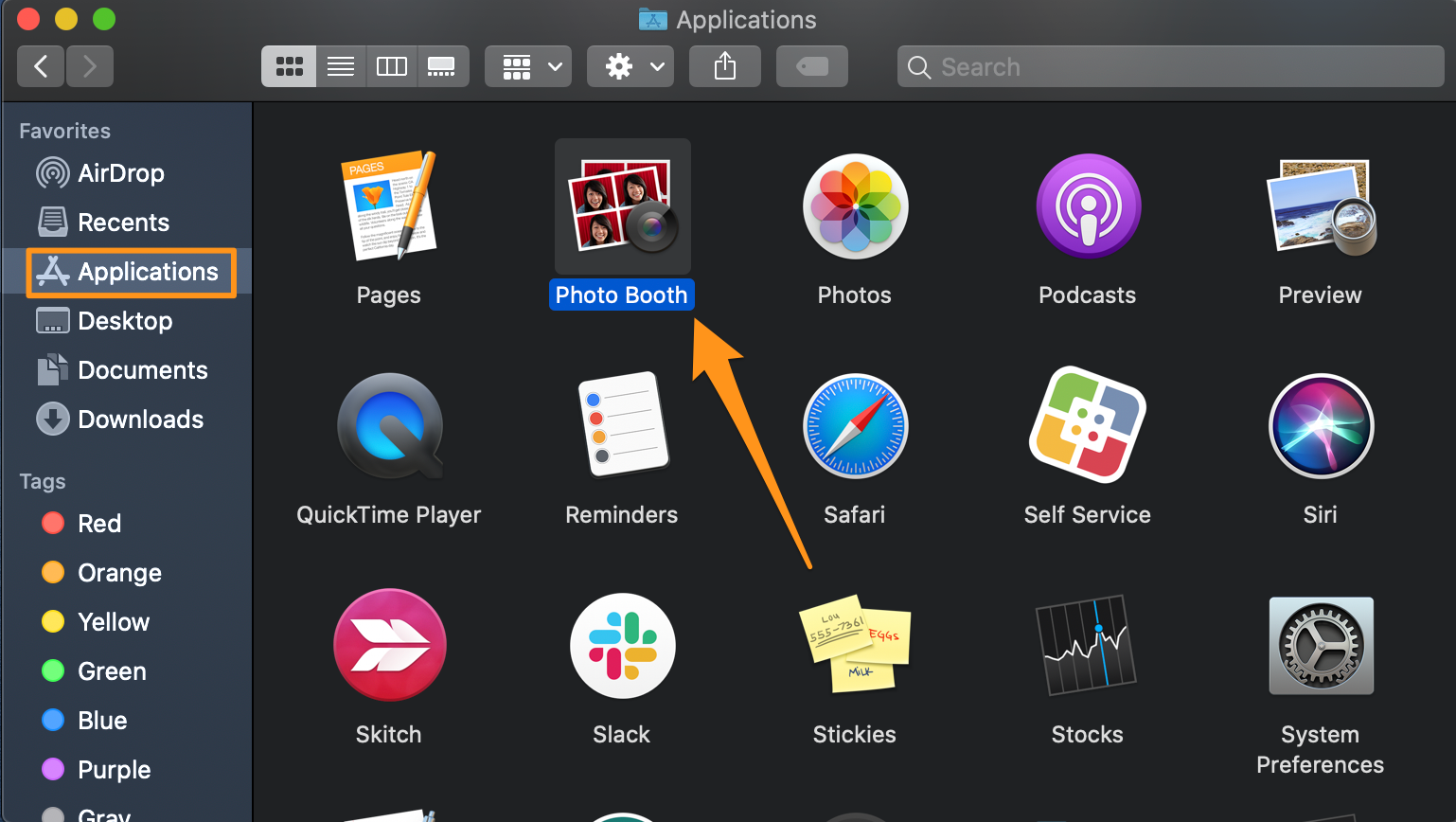The image size is (1456, 822).
Task: Launch the Podcasts app icon
Action: point(1088,206)
